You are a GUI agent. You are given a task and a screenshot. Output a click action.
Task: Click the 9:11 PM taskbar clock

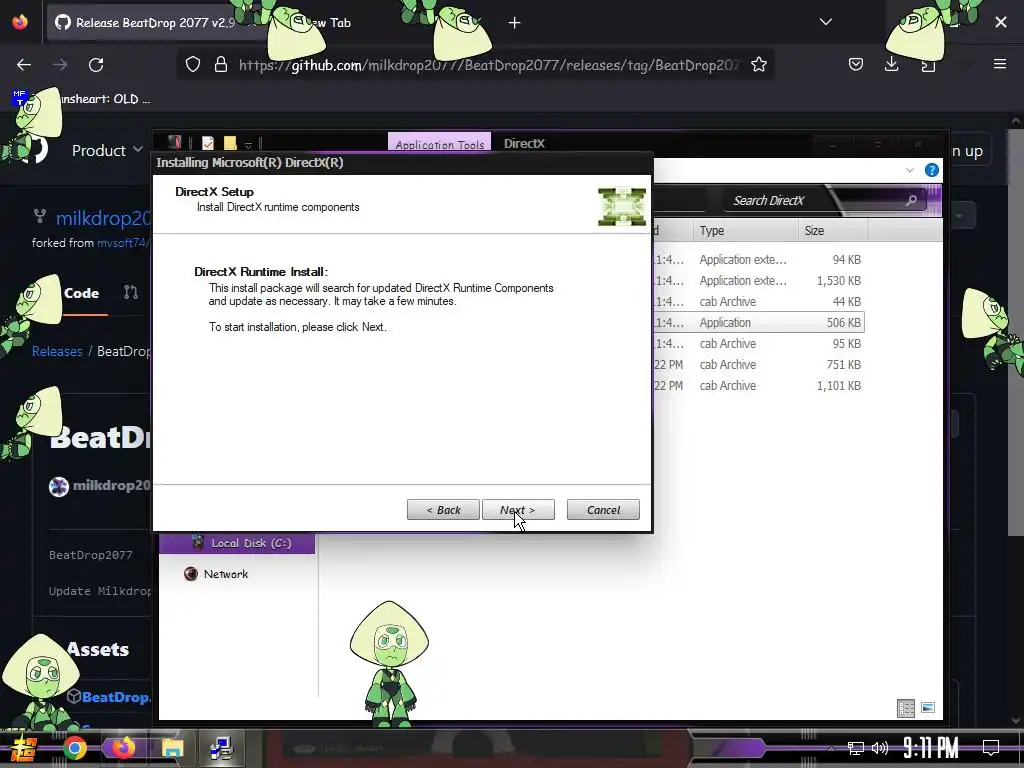click(931, 748)
